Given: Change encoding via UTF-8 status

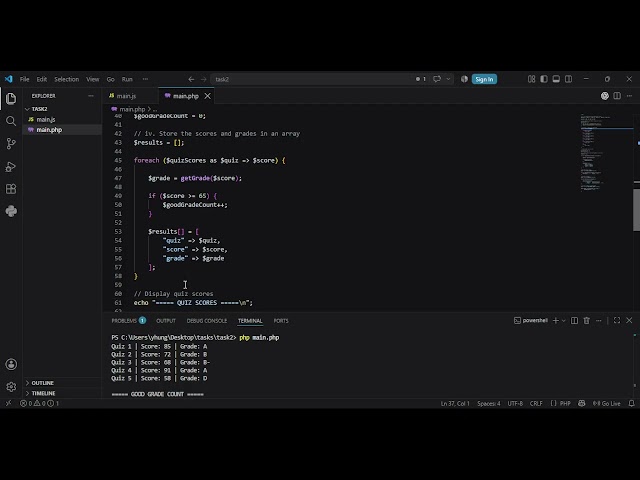Looking at the screenshot, I should pos(515,403).
